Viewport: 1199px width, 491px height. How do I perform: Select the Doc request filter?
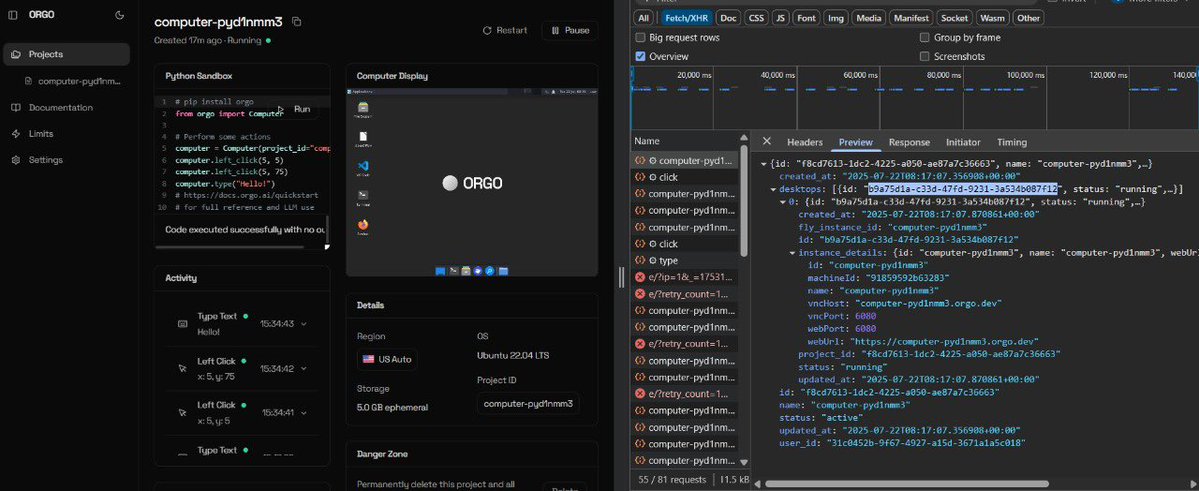729,18
